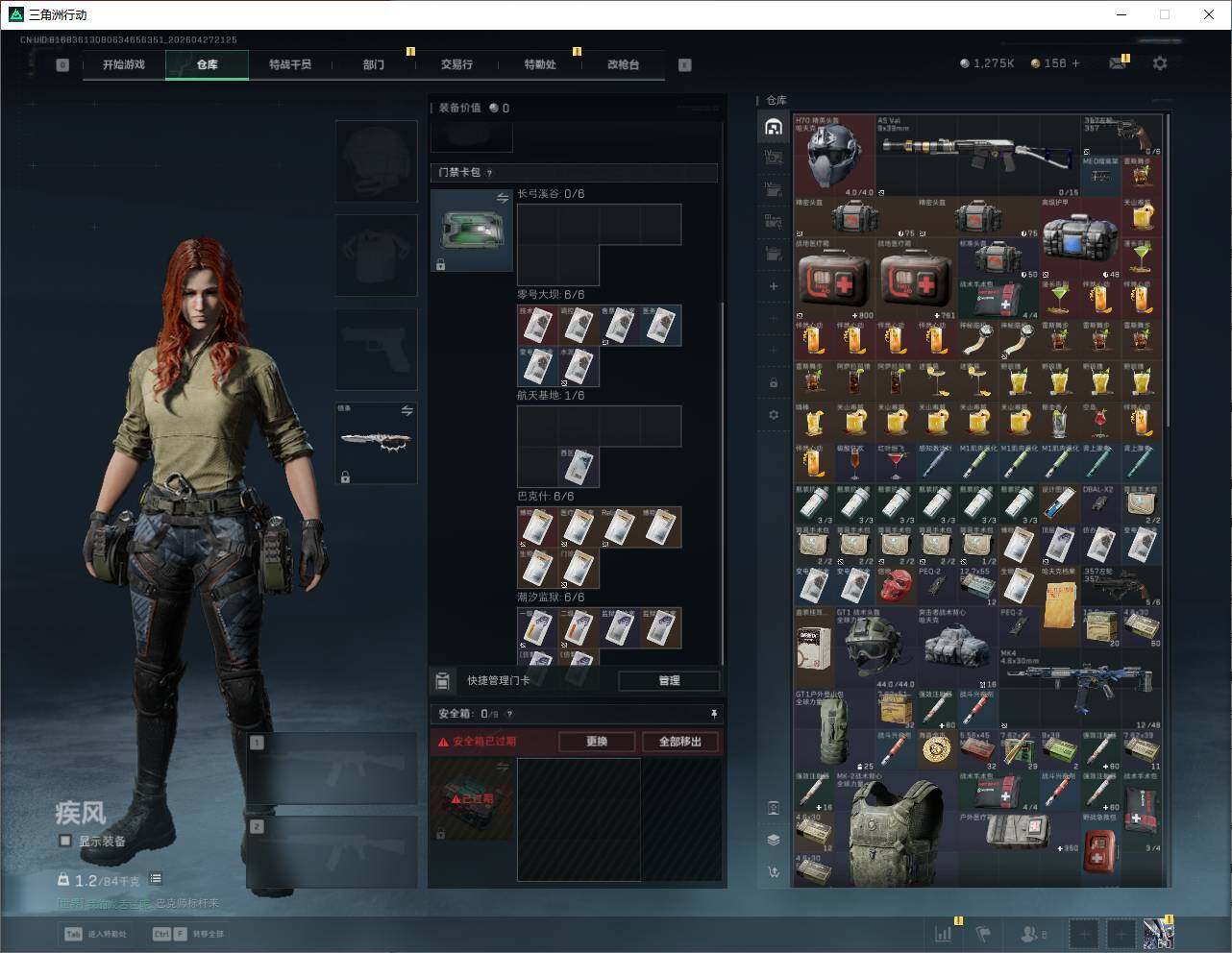
Task: Select the main warehouse storage icon
Action: pyautogui.click(x=774, y=127)
